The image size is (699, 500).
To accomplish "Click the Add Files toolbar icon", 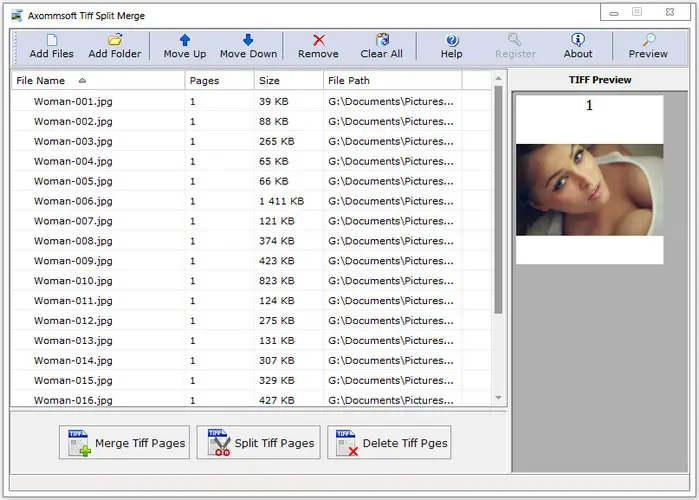I will pyautogui.click(x=51, y=46).
